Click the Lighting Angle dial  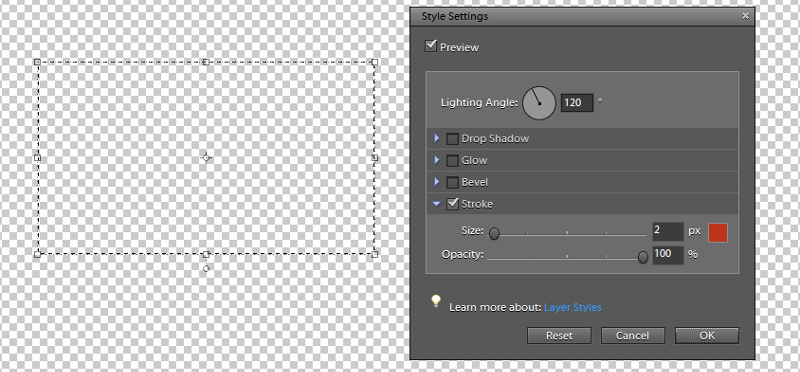(x=539, y=103)
